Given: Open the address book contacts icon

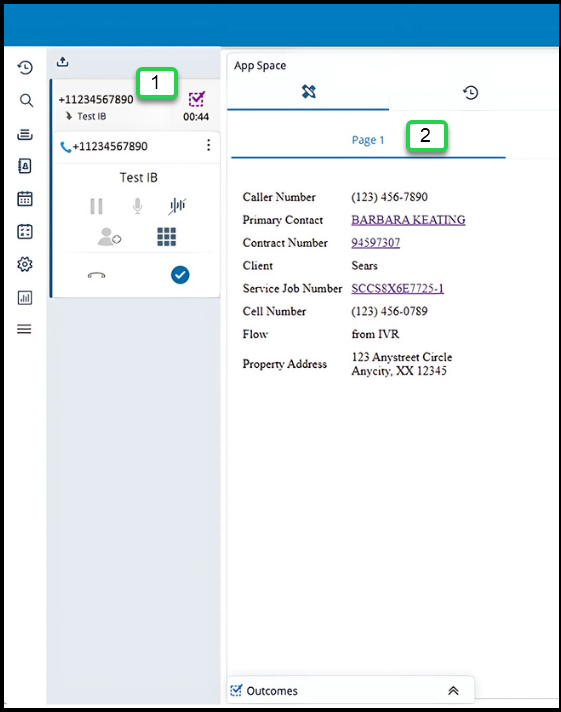Looking at the screenshot, I should [x=25, y=166].
